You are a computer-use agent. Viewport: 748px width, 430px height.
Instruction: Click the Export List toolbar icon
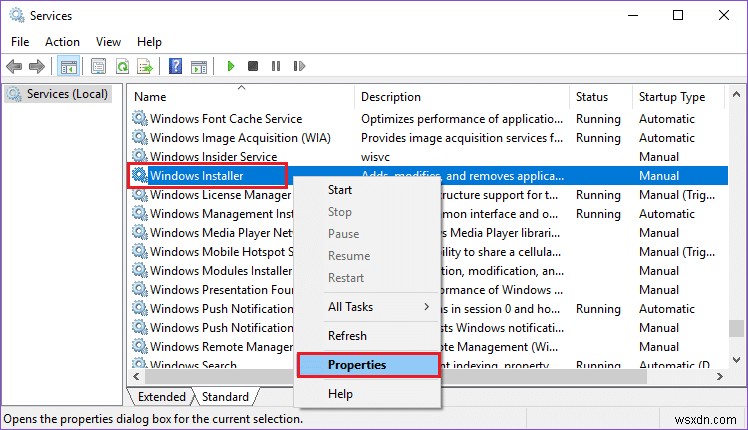pos(145,66)
